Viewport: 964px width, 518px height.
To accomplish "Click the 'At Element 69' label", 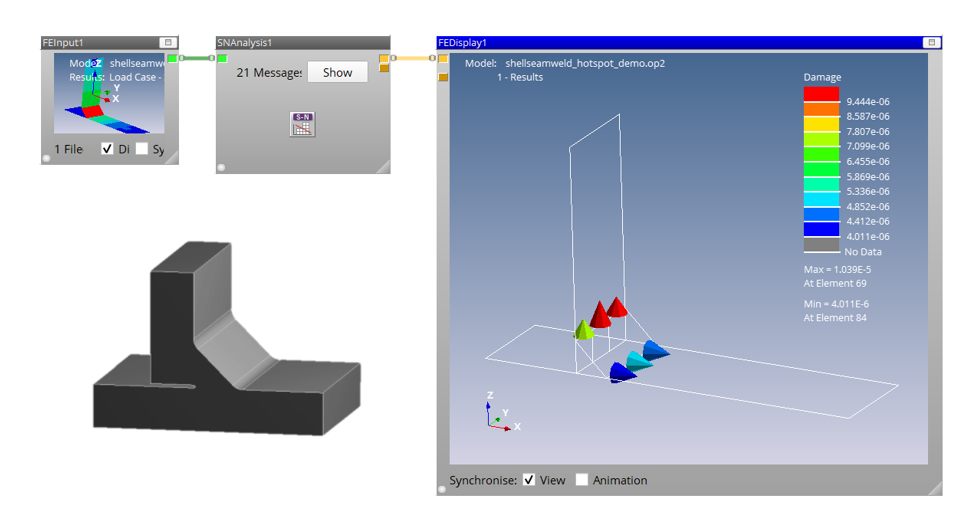I will click(834, 283).
